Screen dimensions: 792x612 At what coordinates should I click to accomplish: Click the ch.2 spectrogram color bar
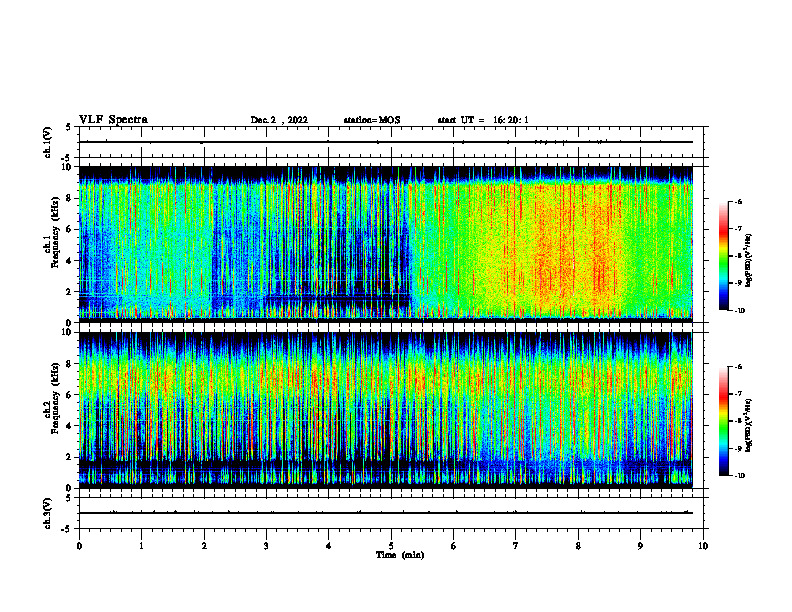click(x=723, y=421)
